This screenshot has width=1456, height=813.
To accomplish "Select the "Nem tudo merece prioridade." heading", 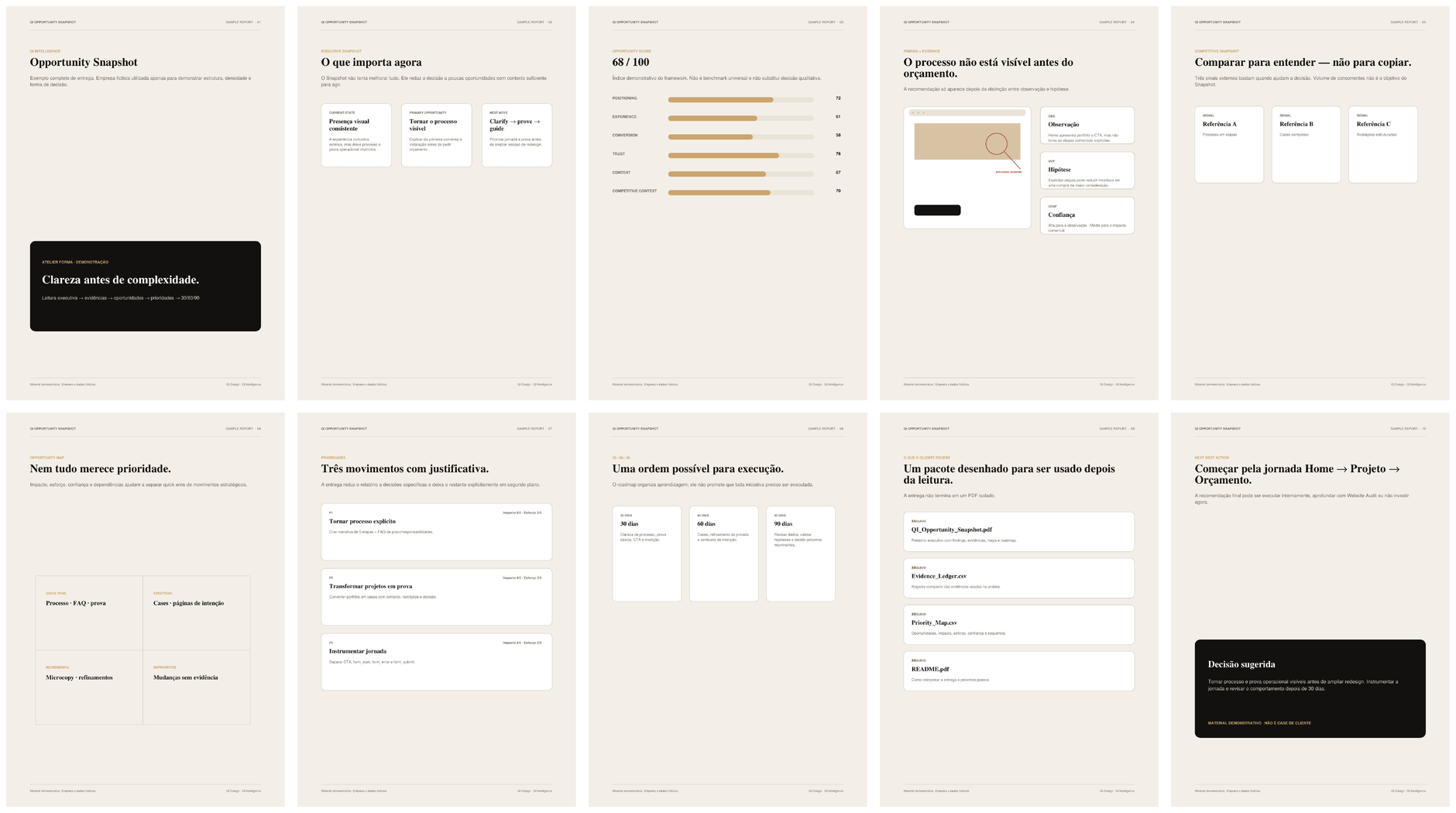I will 101,468.
